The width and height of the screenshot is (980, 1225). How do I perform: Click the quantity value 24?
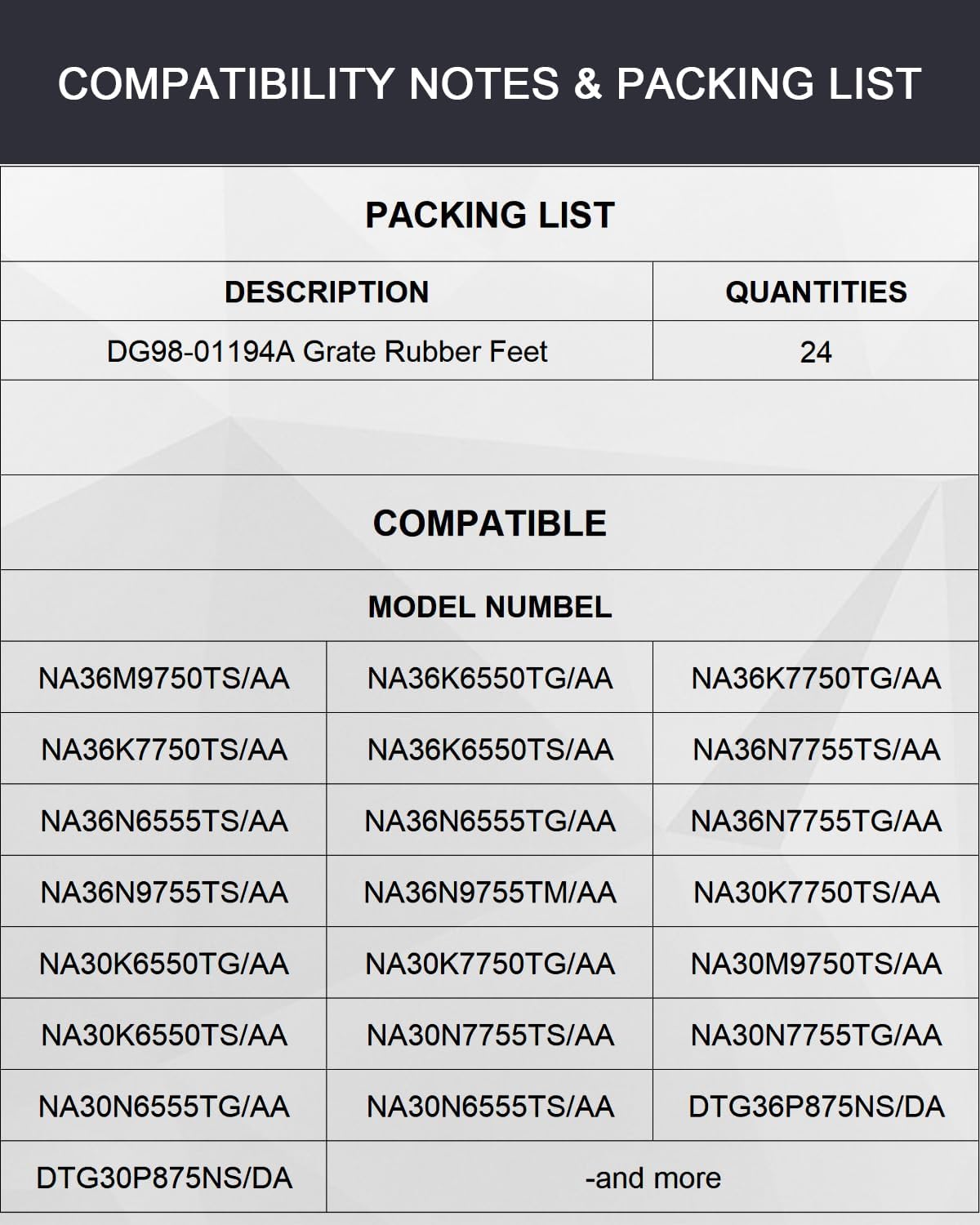pos(816,352)
